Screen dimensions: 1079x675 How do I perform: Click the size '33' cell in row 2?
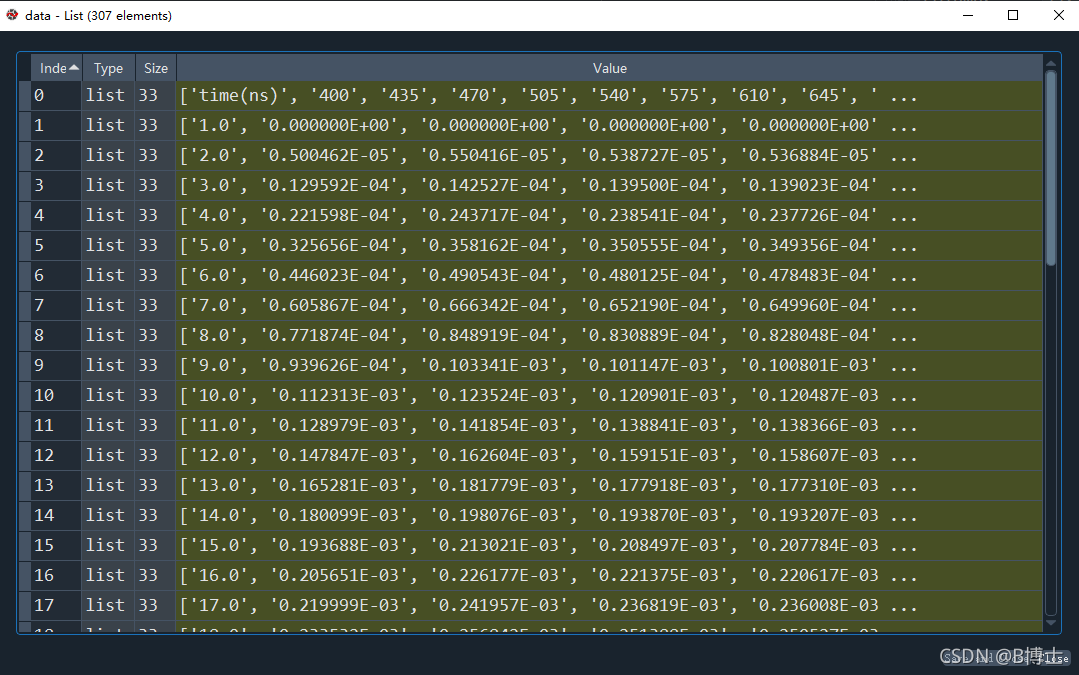click(156, 156)
